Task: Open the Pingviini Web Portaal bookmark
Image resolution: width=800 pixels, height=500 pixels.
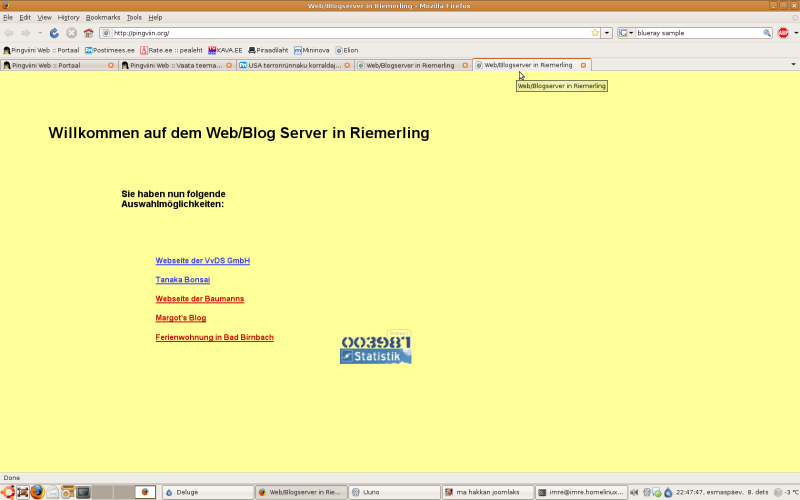Action: (x=41, y=50)
